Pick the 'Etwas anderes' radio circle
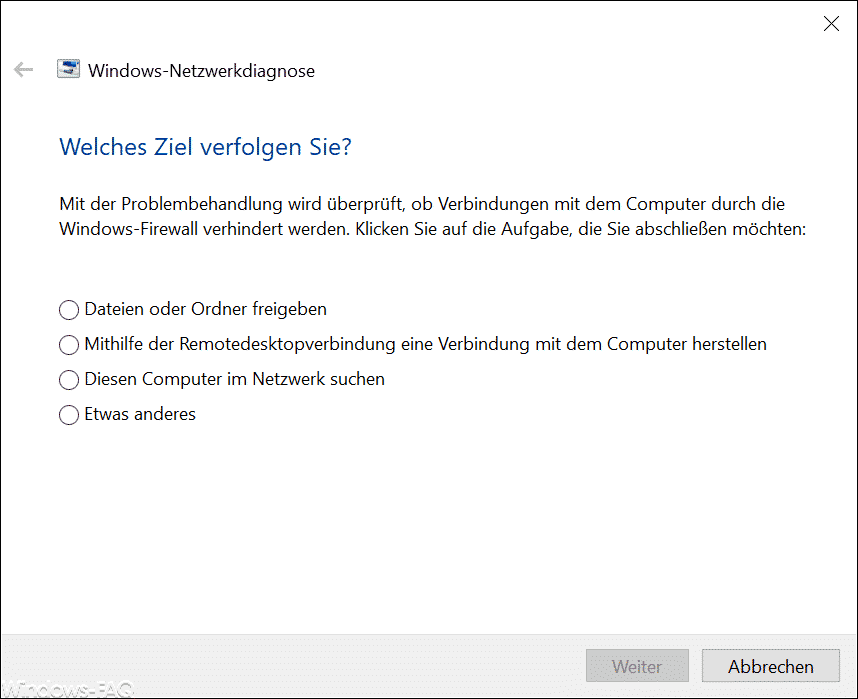This screenshot has height=699, width=858. 69,415
